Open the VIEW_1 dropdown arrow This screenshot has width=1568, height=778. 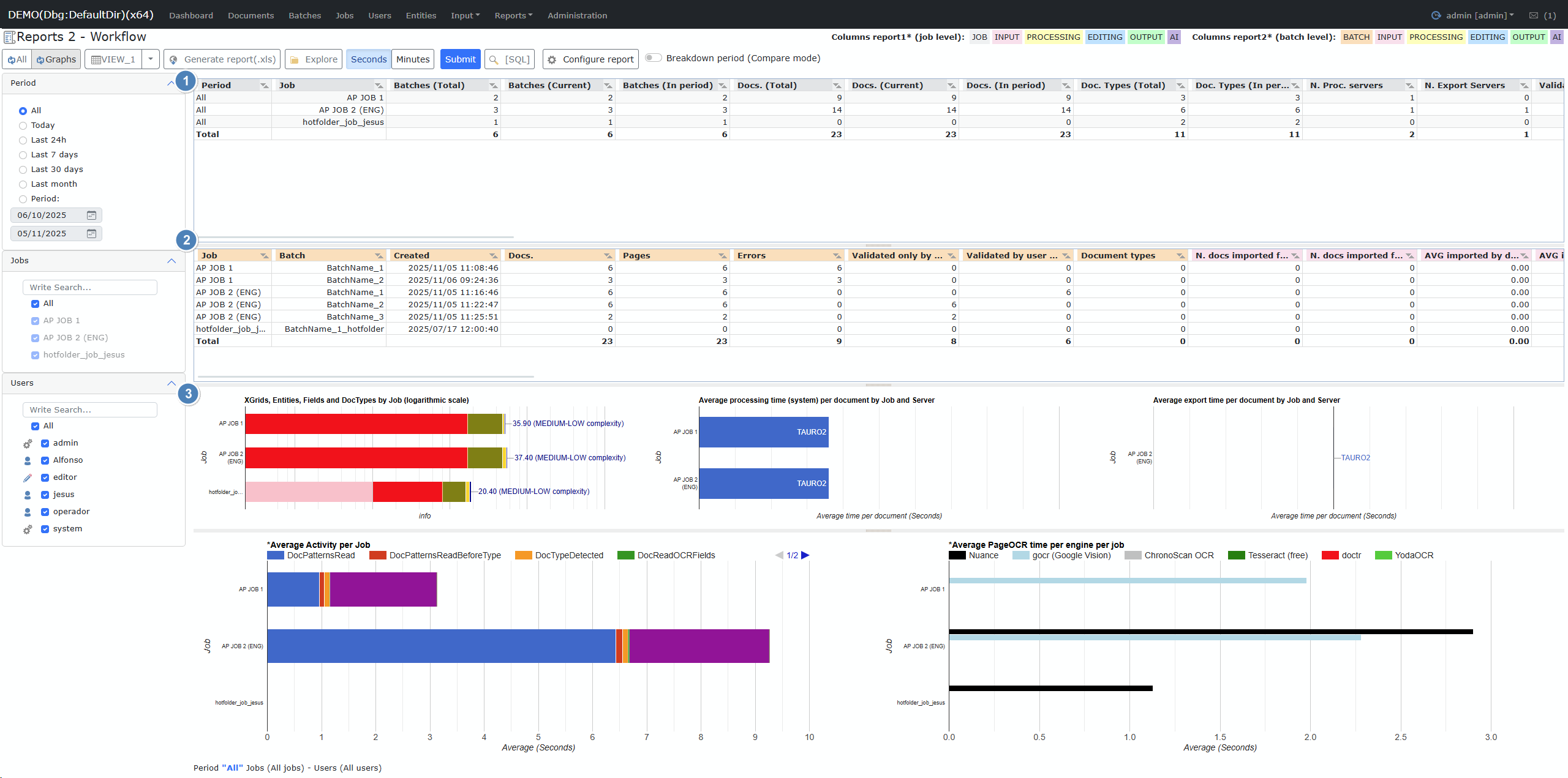coord(151,59)
